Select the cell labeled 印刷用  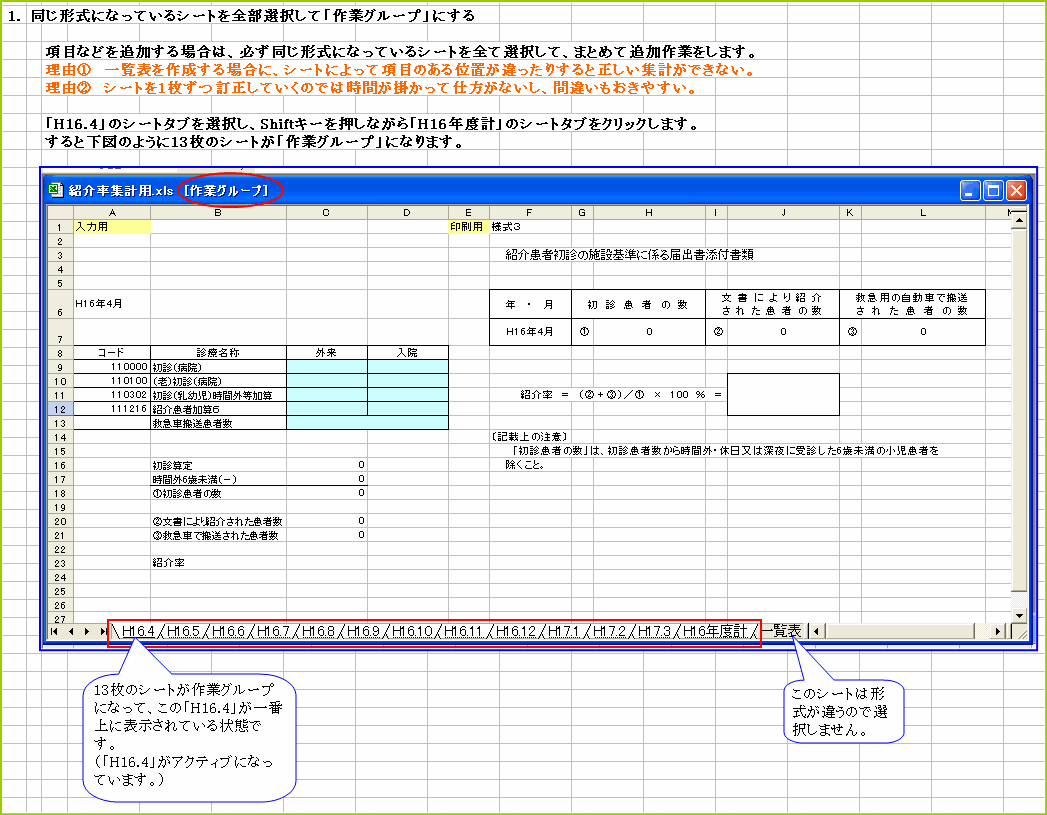467,226
